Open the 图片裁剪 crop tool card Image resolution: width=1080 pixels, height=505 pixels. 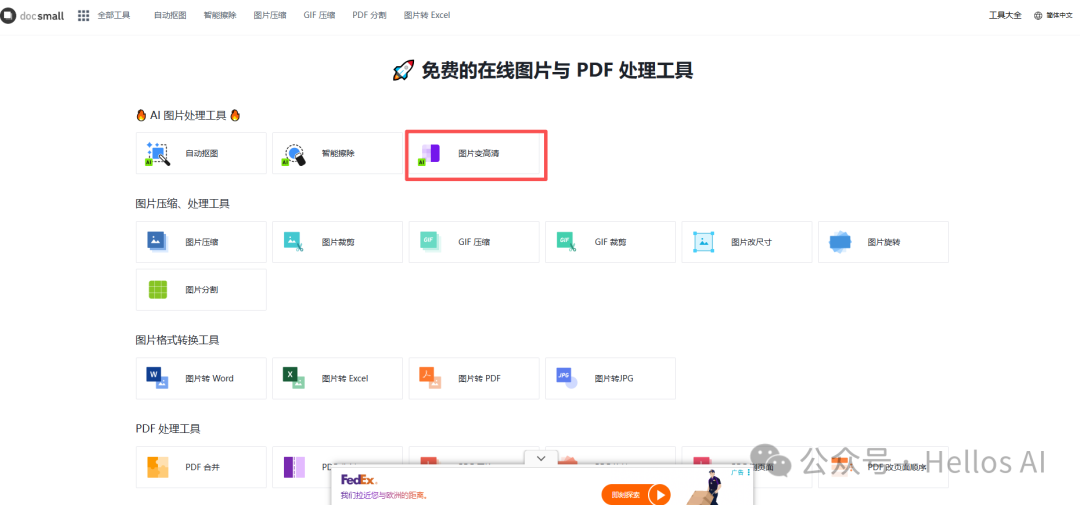pos(338,242)
